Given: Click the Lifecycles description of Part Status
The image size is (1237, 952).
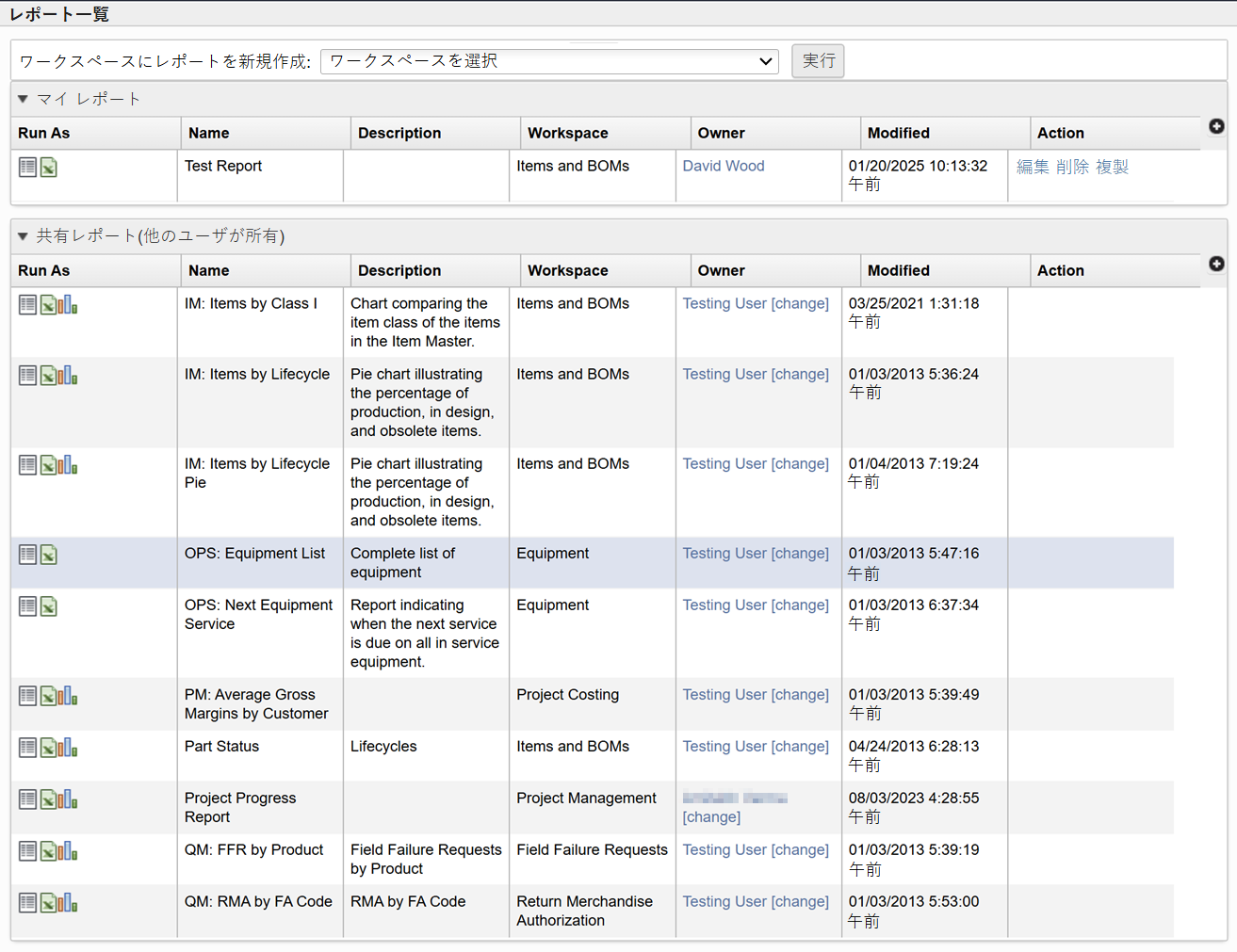Looking at the screenshot, I should (383, 747).
